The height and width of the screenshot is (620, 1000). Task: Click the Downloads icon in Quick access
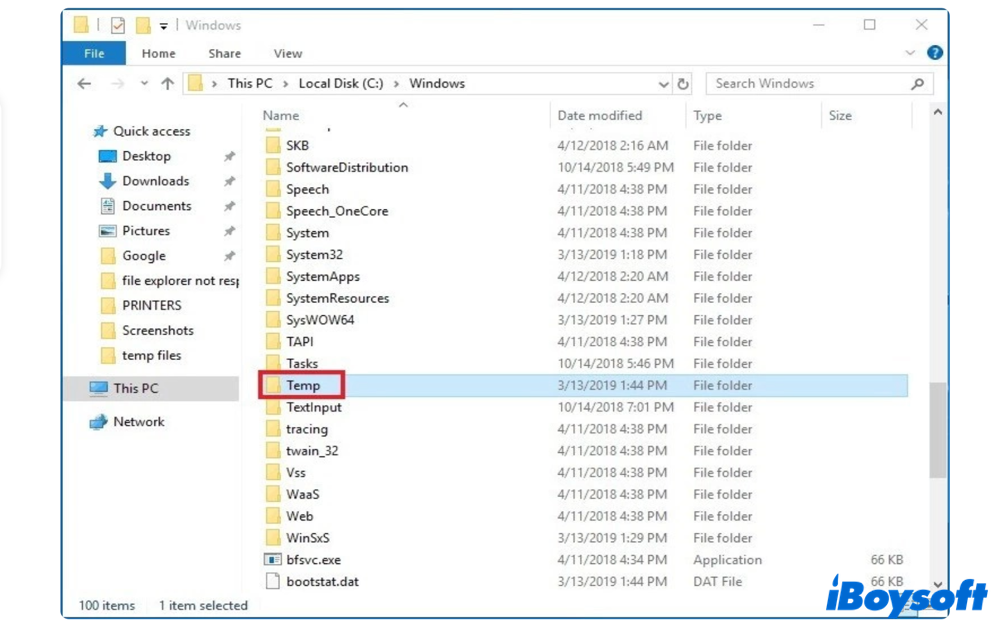(108, 181)
